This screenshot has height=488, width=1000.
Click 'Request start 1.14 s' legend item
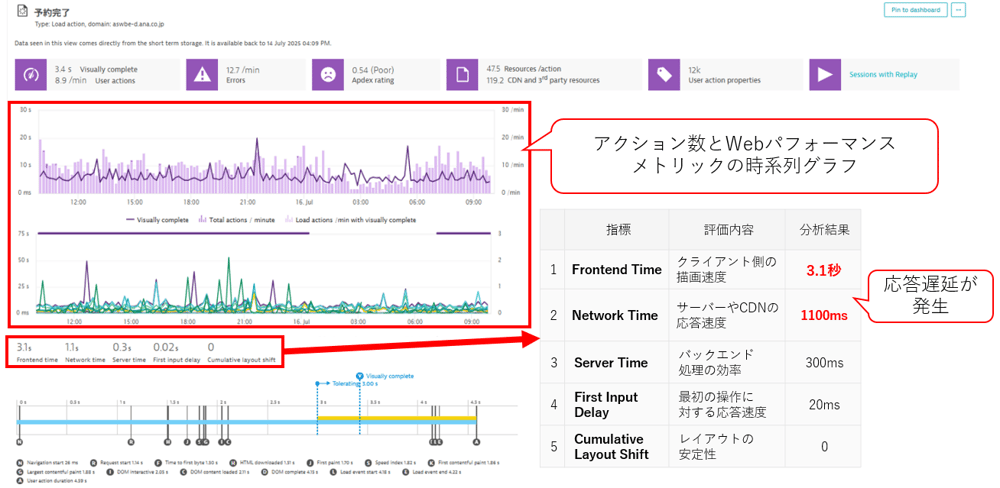point(117,462)
